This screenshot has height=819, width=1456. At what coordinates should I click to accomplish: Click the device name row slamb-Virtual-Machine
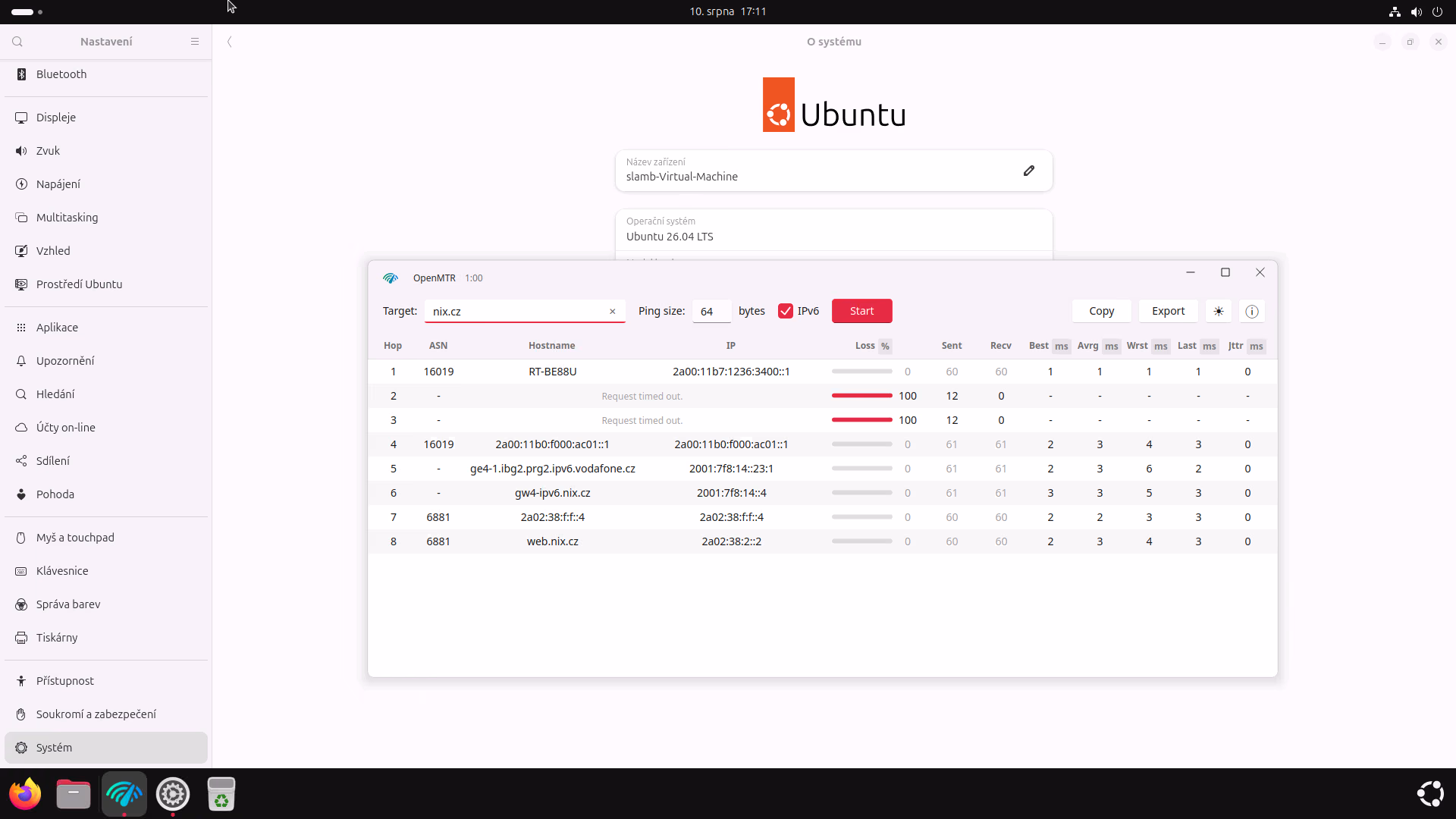point(834,171)
